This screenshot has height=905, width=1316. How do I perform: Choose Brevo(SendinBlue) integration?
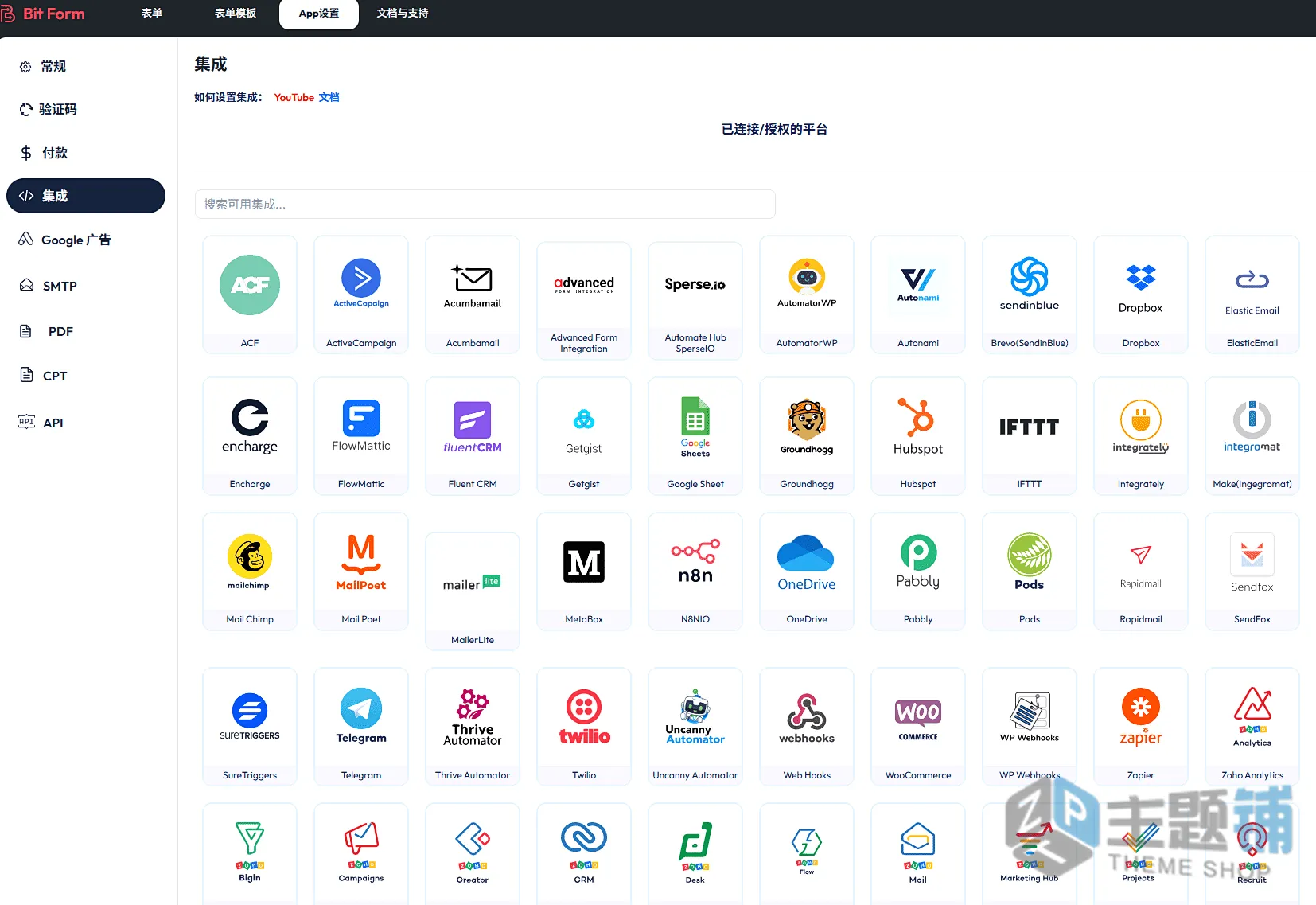(x=1030, y=295)
